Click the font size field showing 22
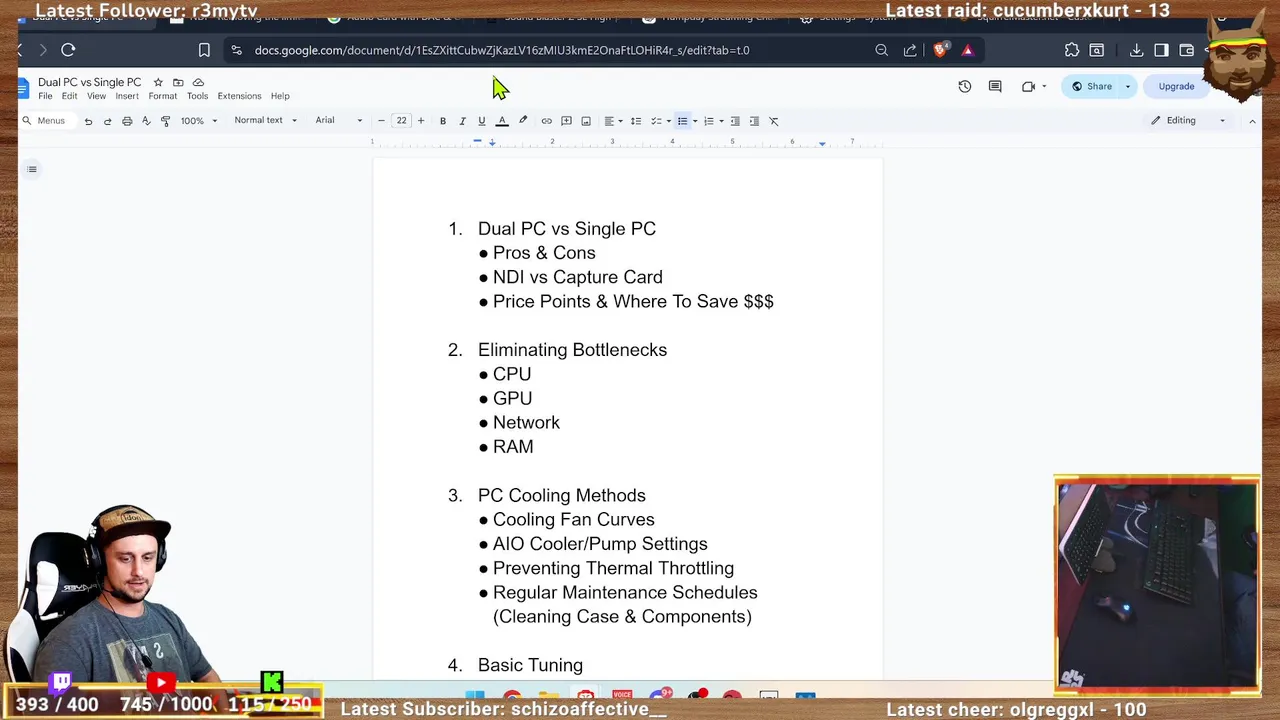 (401, 121)
